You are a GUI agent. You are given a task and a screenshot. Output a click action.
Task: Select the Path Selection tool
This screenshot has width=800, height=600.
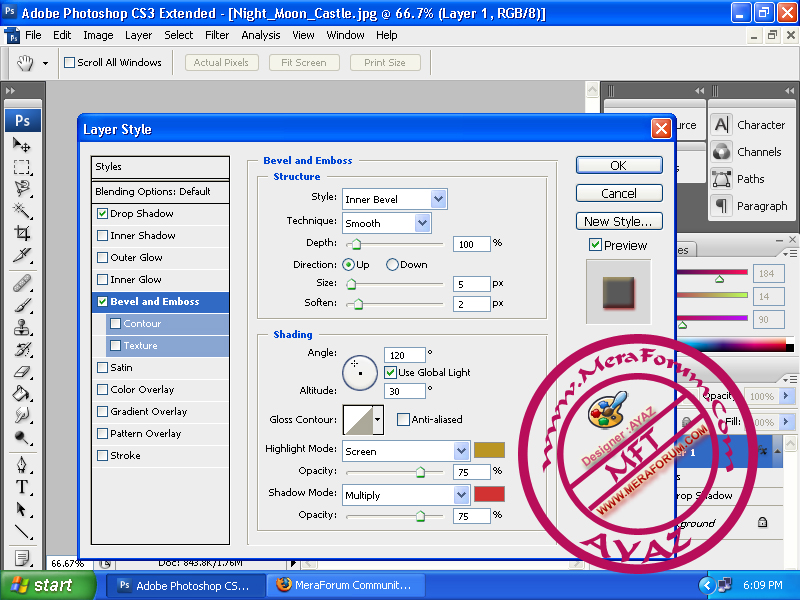click(21, 509)
